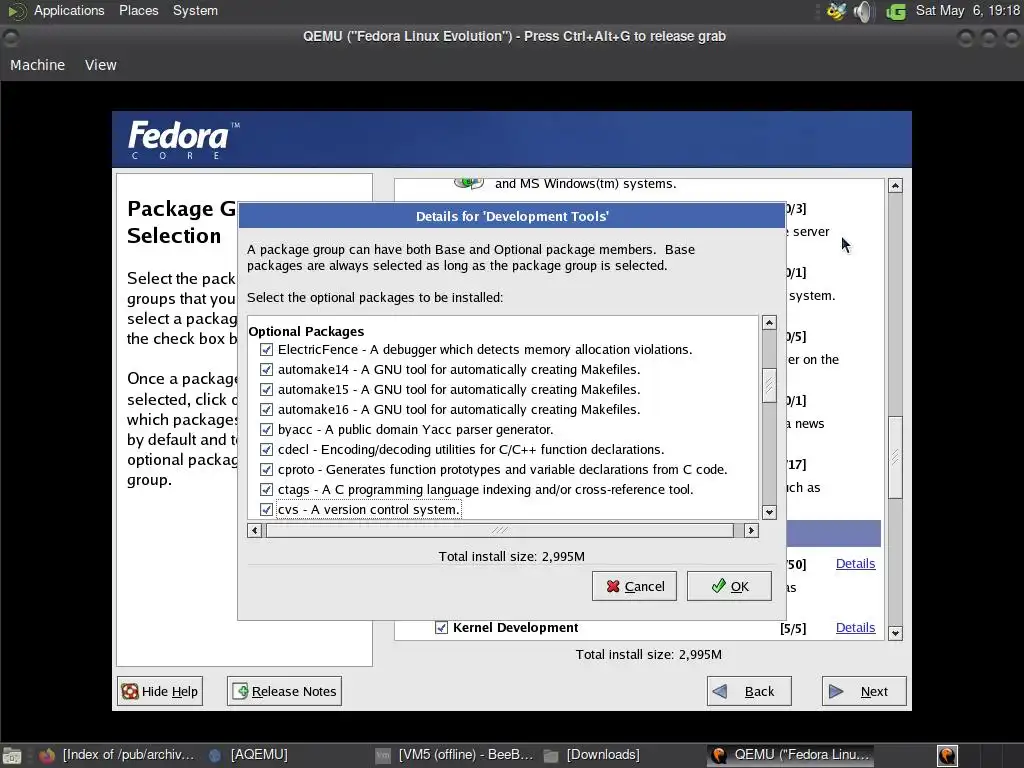Image resolution: width=1024 pixels, height=768 pixels.
Task: Click the green checkmark icon on OK
Action: pyautogui.click(x=718, y=586)
